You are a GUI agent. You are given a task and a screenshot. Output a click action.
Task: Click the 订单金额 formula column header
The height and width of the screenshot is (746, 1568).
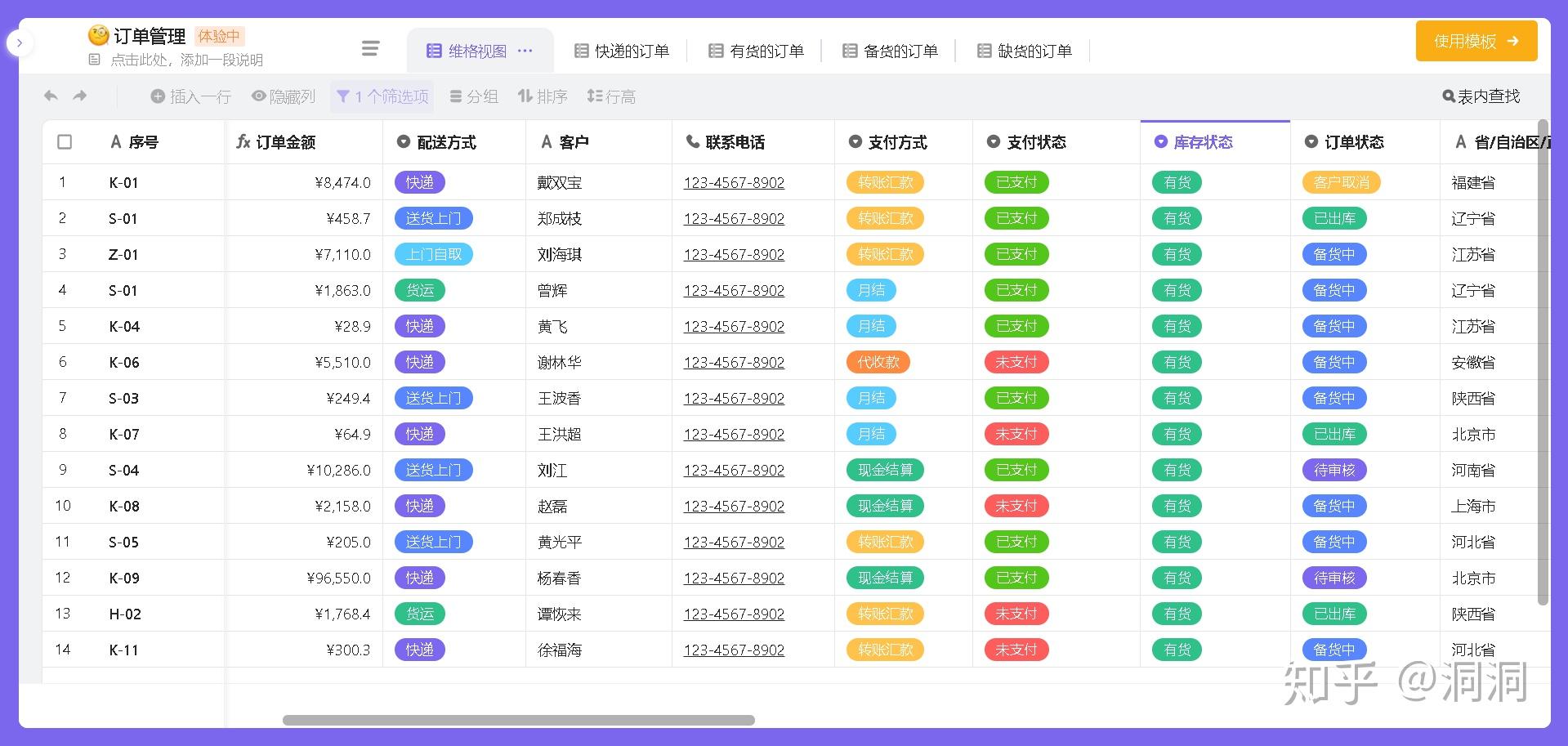[x=304, y=142]
